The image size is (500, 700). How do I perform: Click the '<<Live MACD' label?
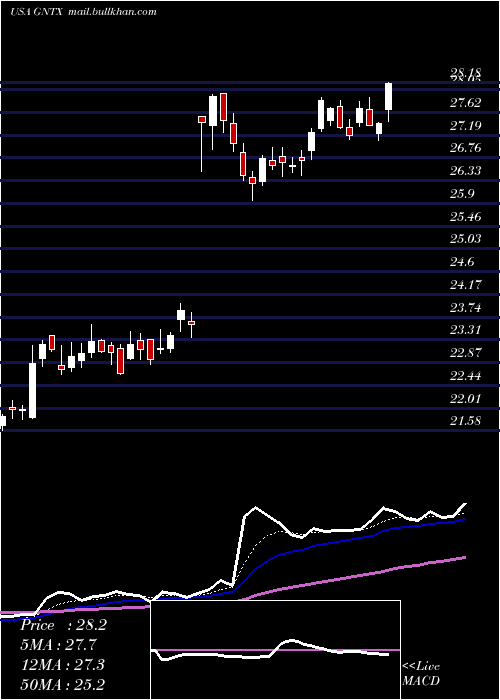point(421,674)
